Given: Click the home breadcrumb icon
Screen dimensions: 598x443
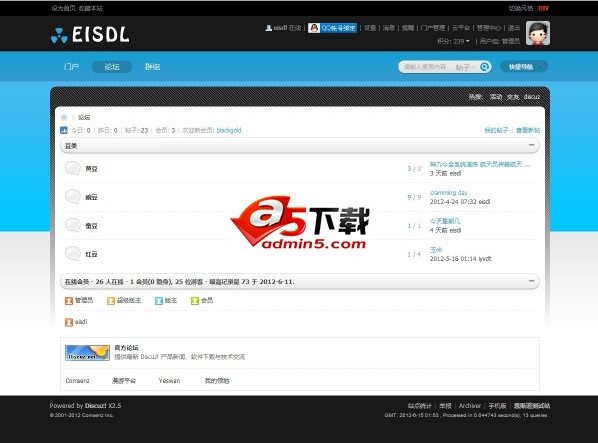Looking at the screenshot, I should coord(64,117).
